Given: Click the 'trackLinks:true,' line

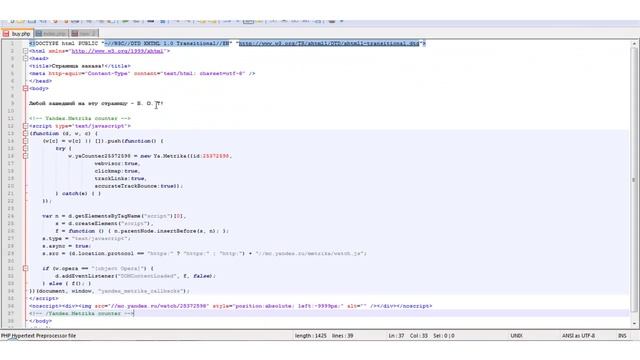Looking at the screenshot, I should coord(120,178).
